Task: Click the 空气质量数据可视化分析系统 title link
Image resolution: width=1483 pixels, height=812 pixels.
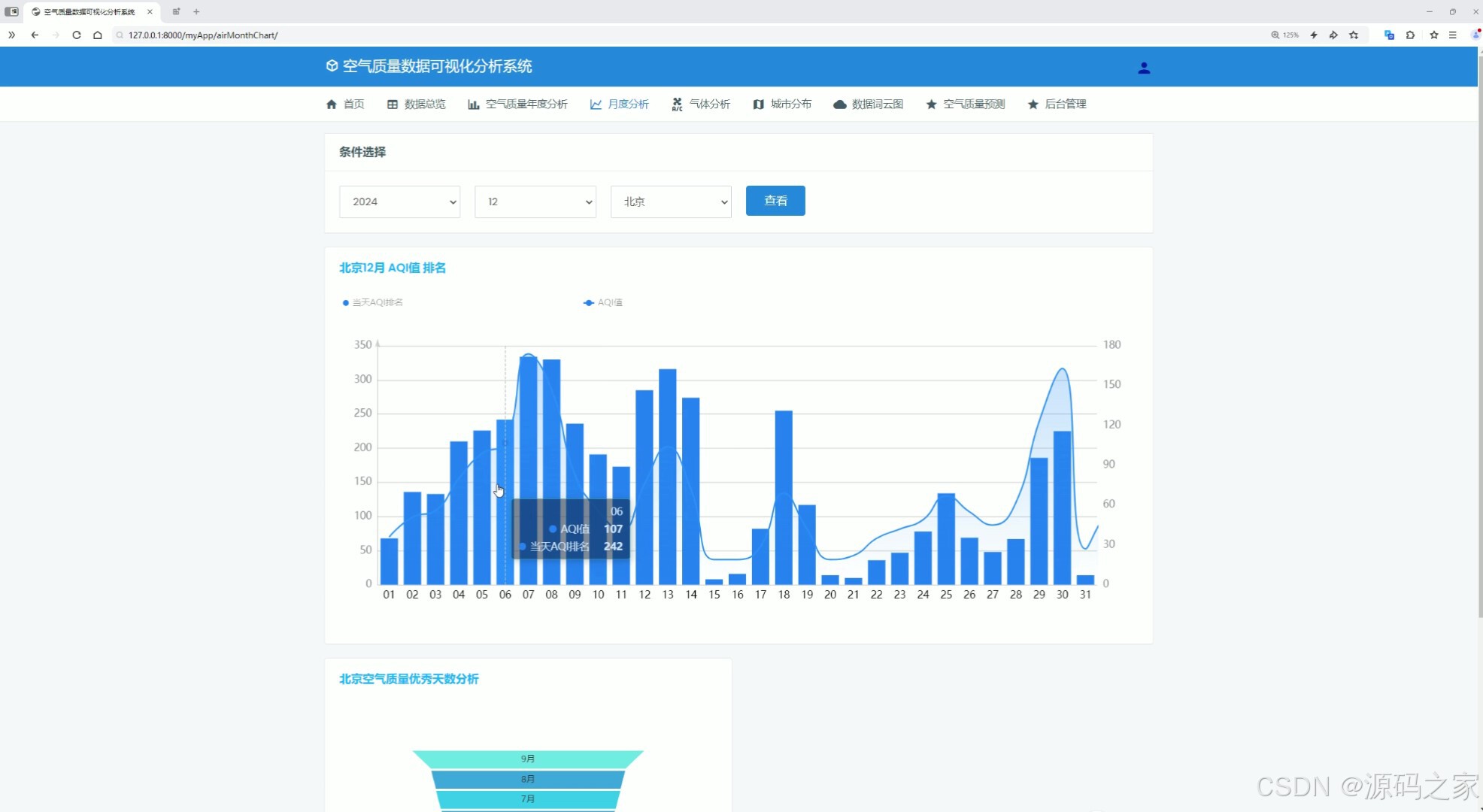Action: (437, 66)
